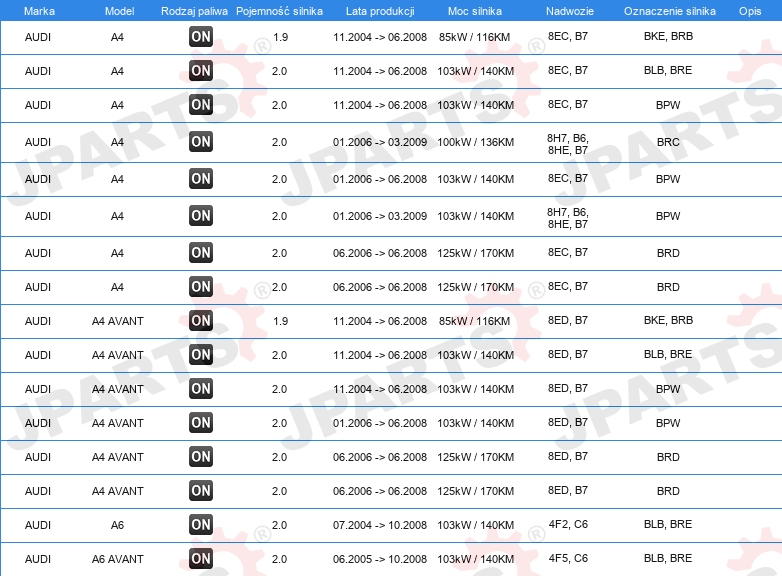The height and width of the screenshot is (576, 782).
Task: Select BLB, BRE in the A6 AVANT row
Action: [668, 558]
